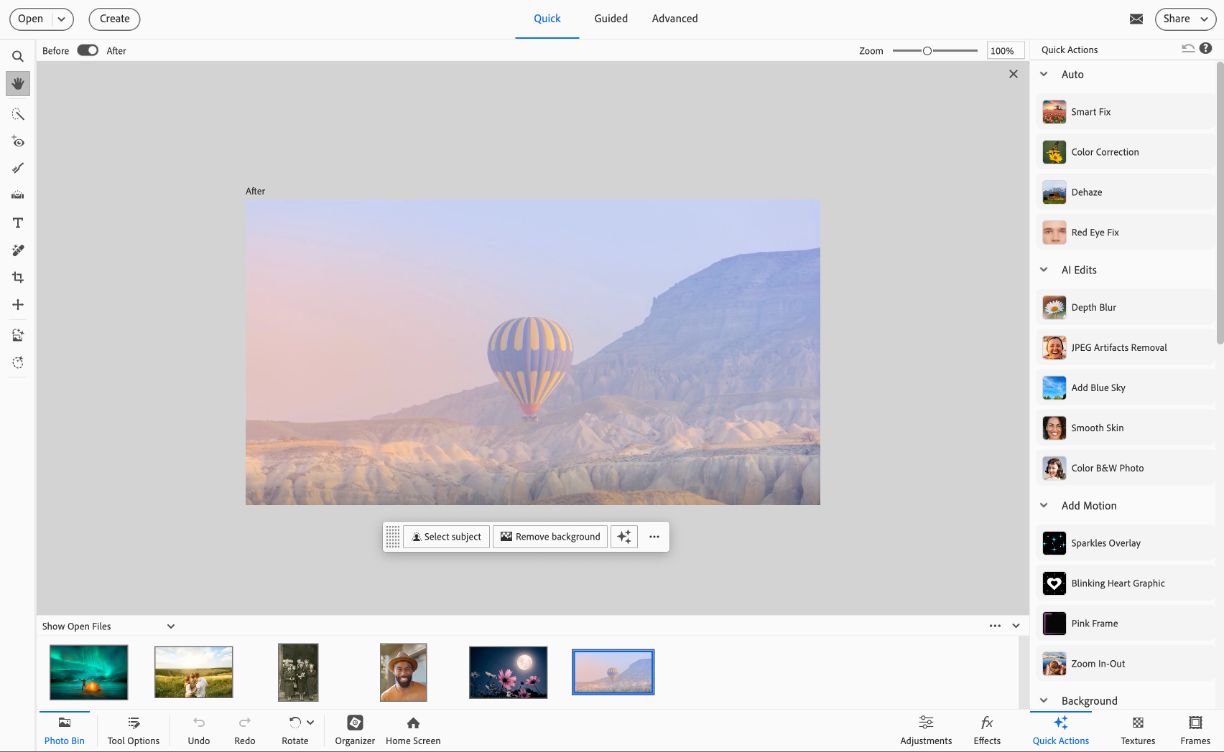Viewport: 1224px width, 752px height.
Task: Switch to the Advanced tab
Action: pyautogui.click(x=674, y=18)
